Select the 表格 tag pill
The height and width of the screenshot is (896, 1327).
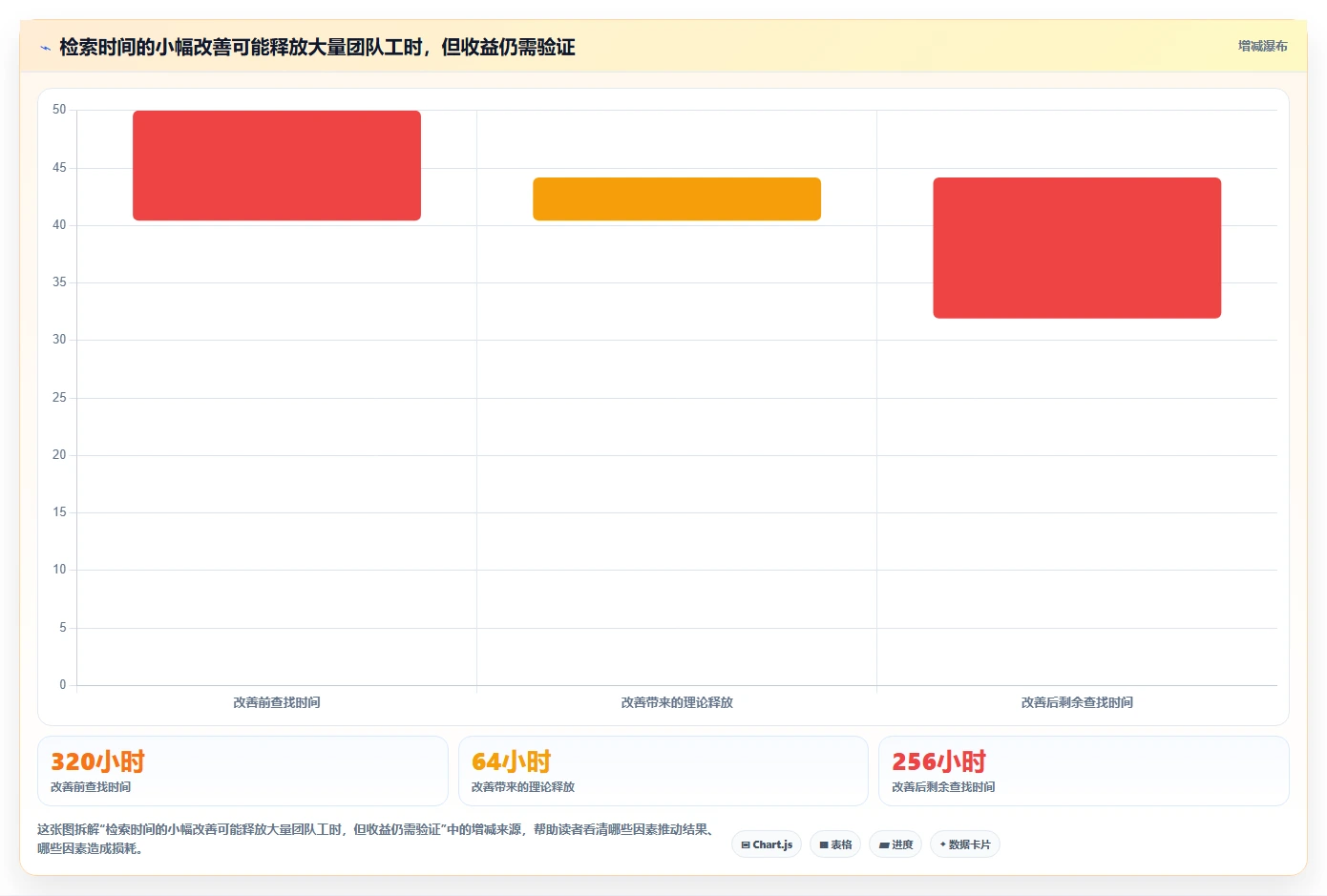click(835, 844)
